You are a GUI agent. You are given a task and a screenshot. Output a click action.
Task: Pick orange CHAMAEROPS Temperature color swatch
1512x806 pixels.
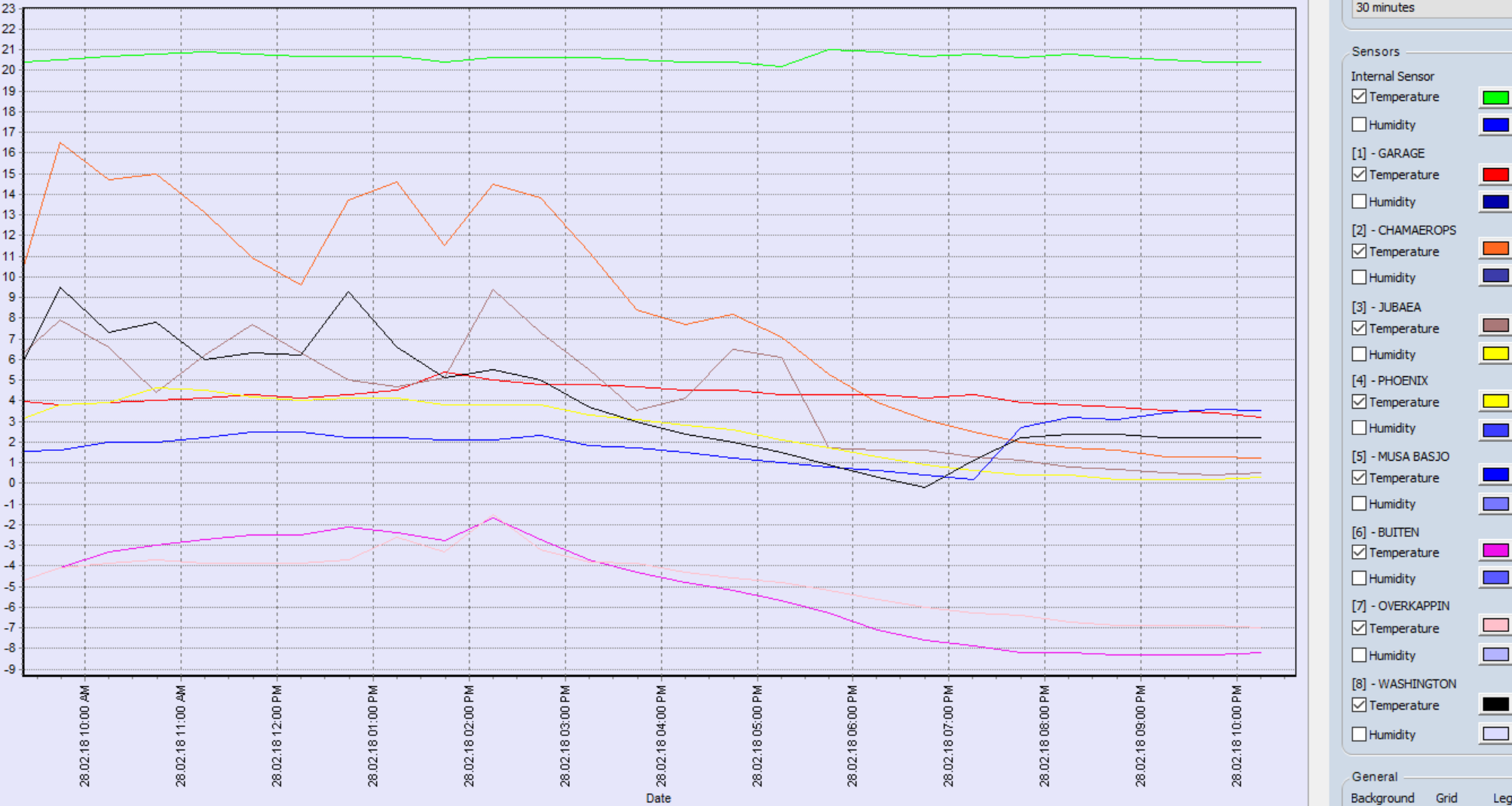tap(1495, 249)
